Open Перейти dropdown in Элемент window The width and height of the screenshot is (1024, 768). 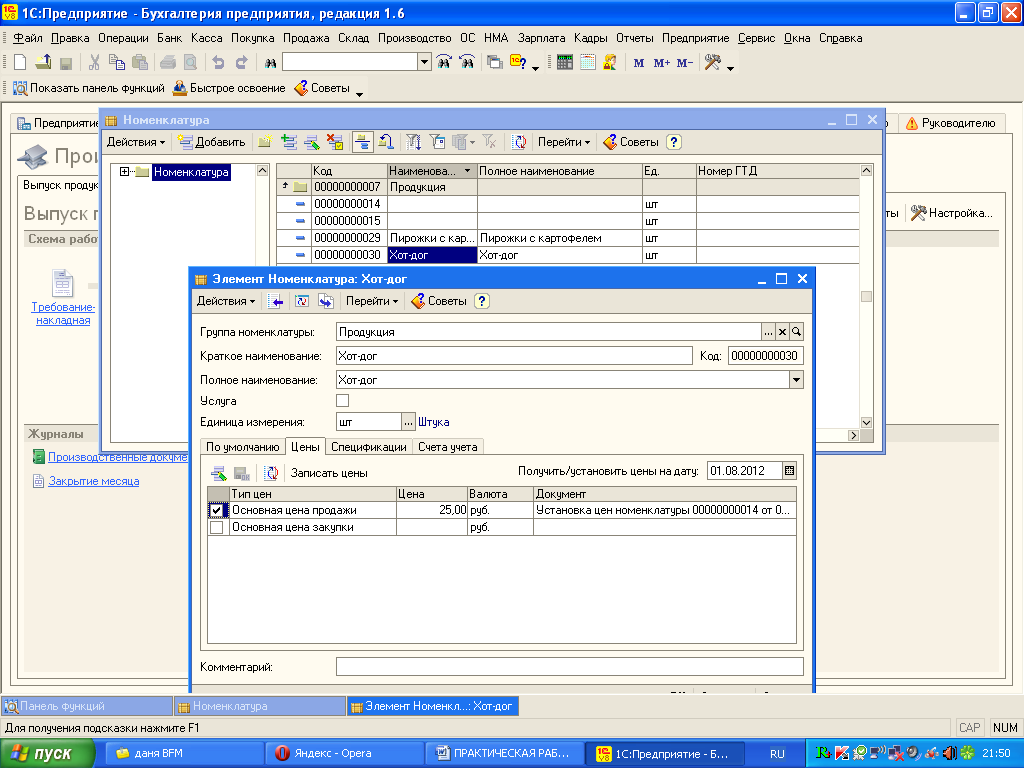tap(372, 301)
